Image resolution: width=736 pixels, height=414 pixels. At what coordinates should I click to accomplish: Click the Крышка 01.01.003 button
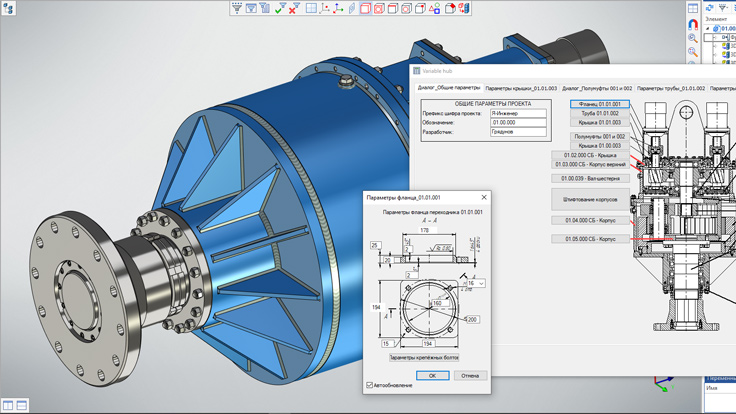pos(600,123)
